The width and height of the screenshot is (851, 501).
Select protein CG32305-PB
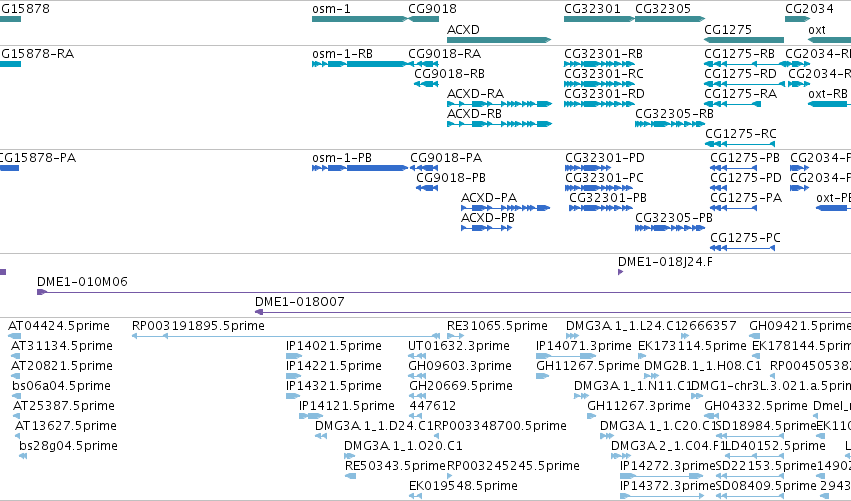coord(670,228)
